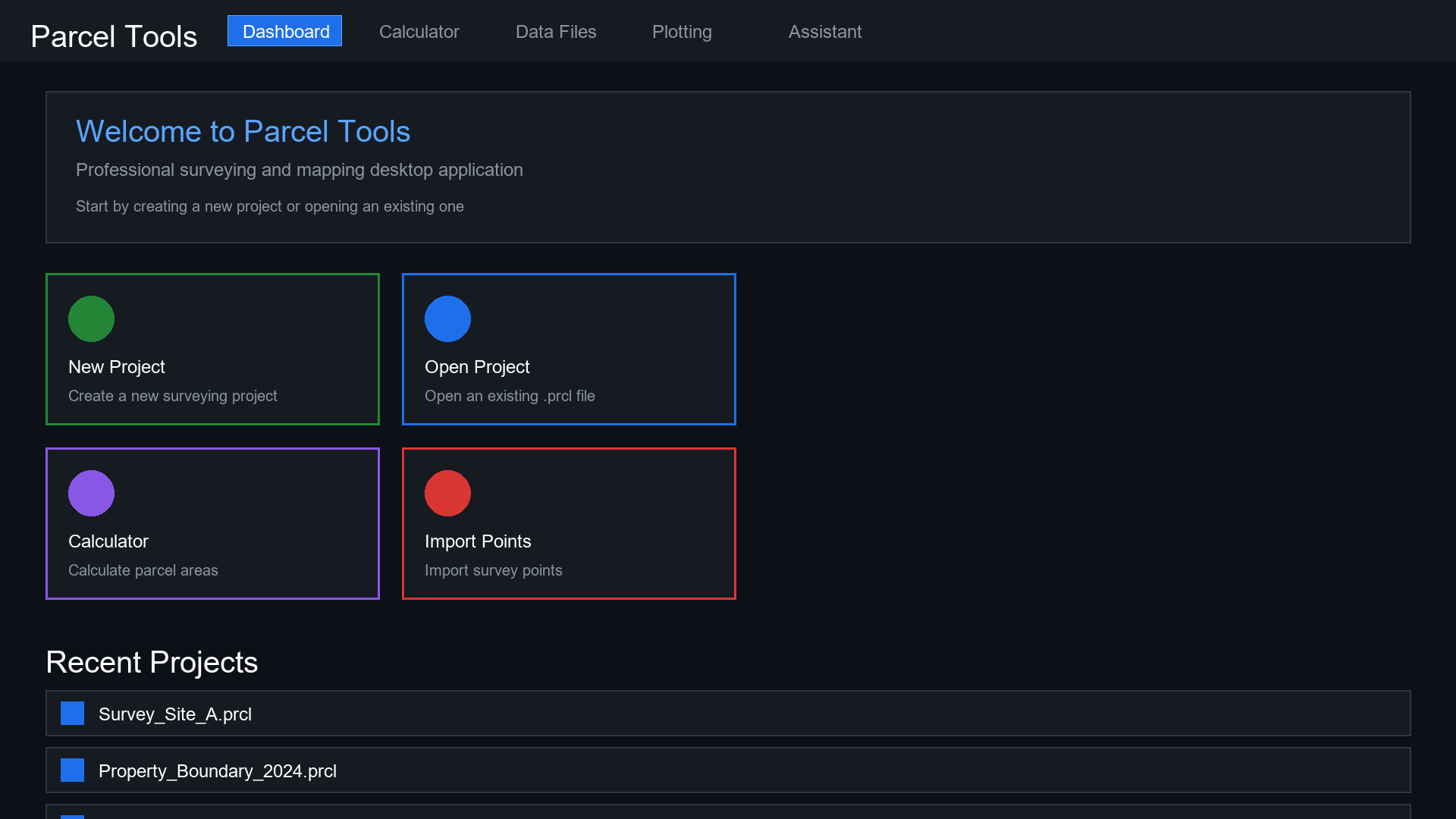1456x819 pixels.
Task: Switch to the Calculator tab
Action: click(x=419, y=32)
